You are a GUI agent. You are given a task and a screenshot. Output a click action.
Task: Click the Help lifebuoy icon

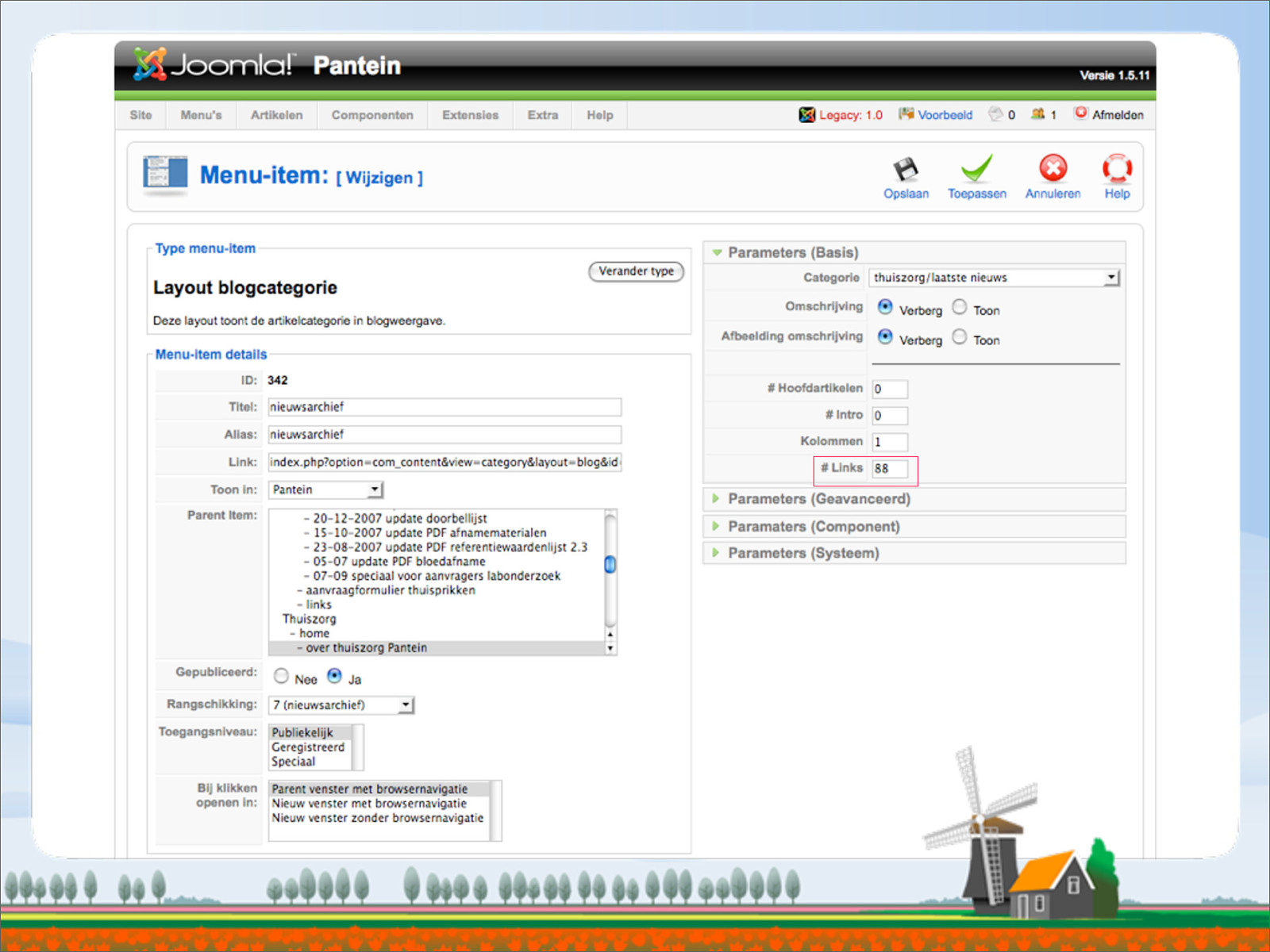click(1117, 168)
